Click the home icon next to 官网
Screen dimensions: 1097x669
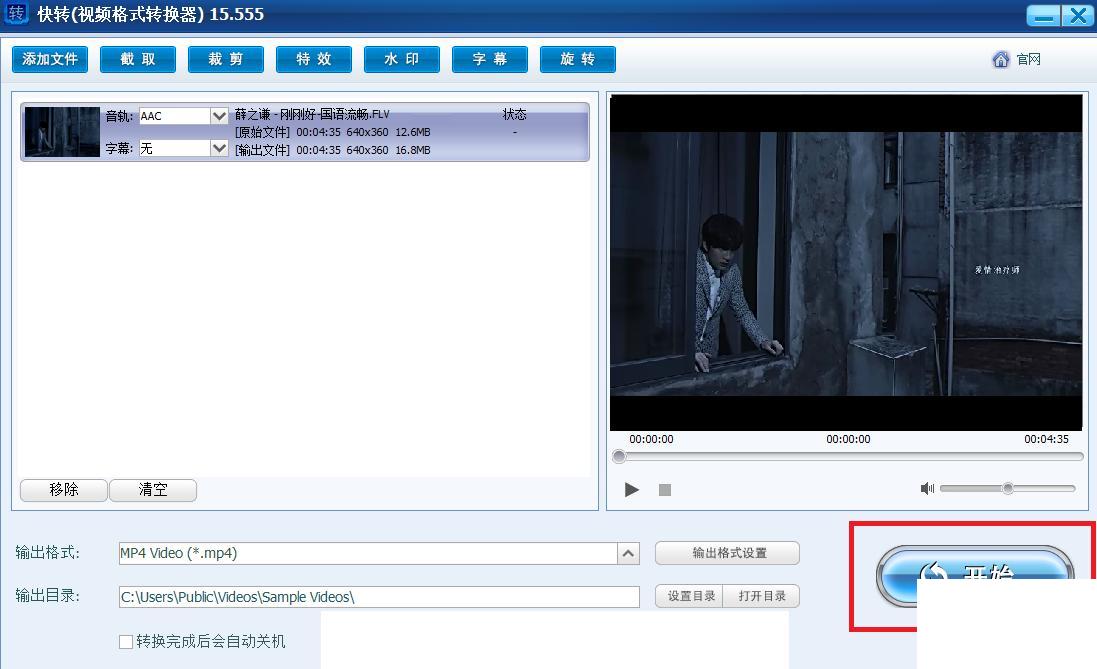point(1001,59)
